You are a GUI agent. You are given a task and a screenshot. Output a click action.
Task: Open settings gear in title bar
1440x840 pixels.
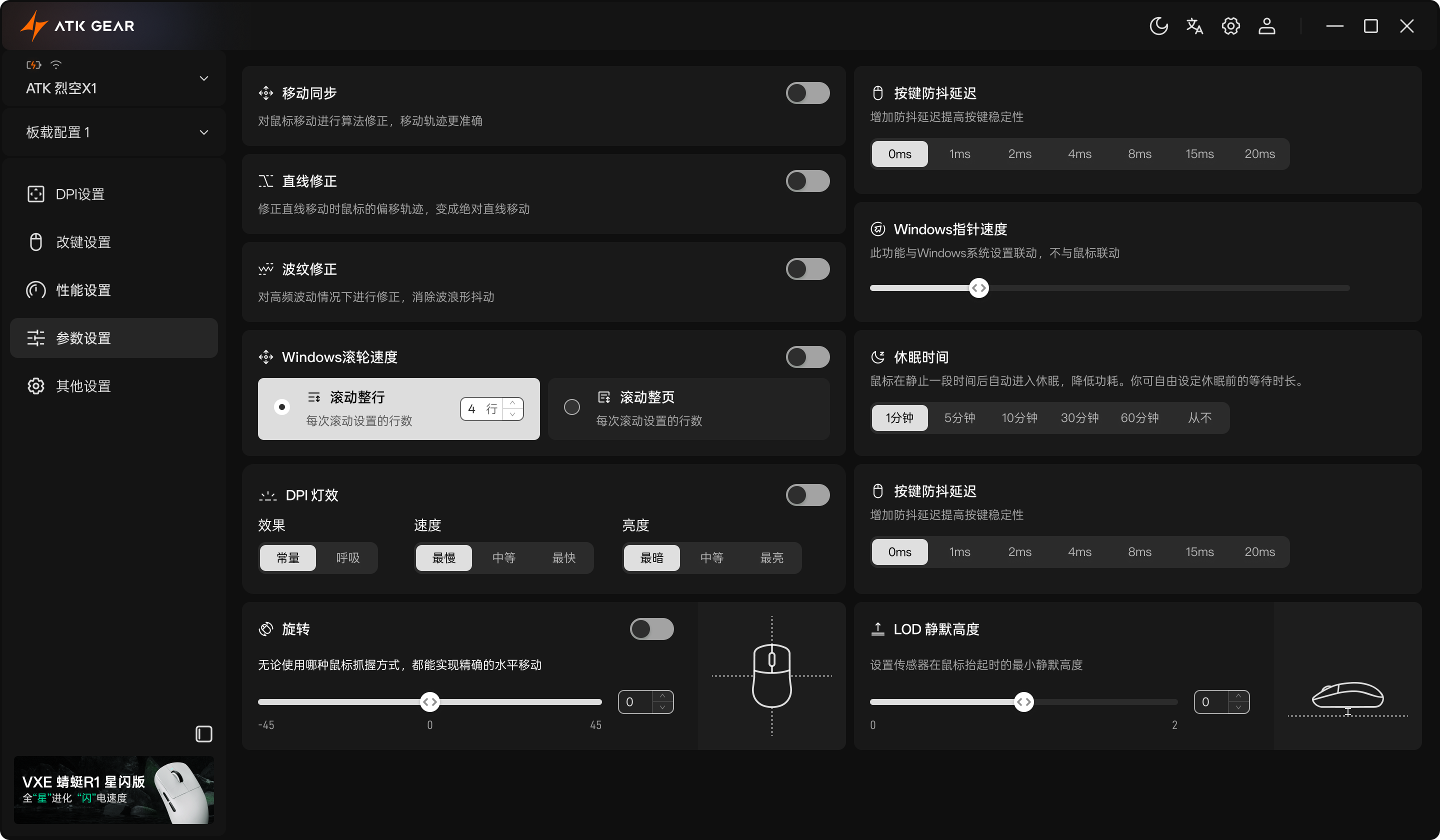pos(1230,26)
